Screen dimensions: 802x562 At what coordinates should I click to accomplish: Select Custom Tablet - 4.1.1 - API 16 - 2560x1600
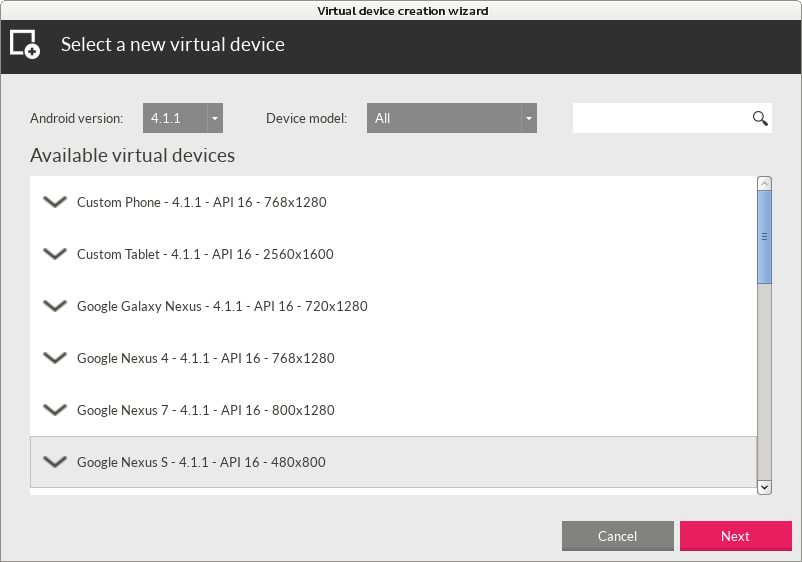pos(393,254)
